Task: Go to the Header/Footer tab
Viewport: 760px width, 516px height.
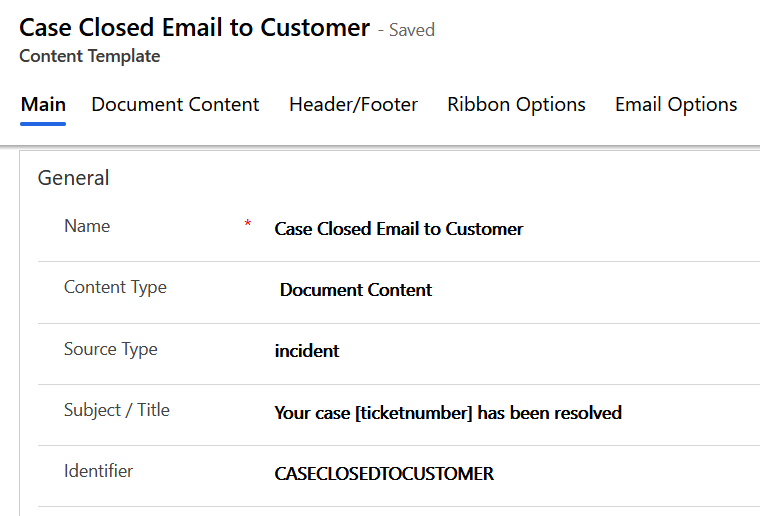Action: click(353, 105)
